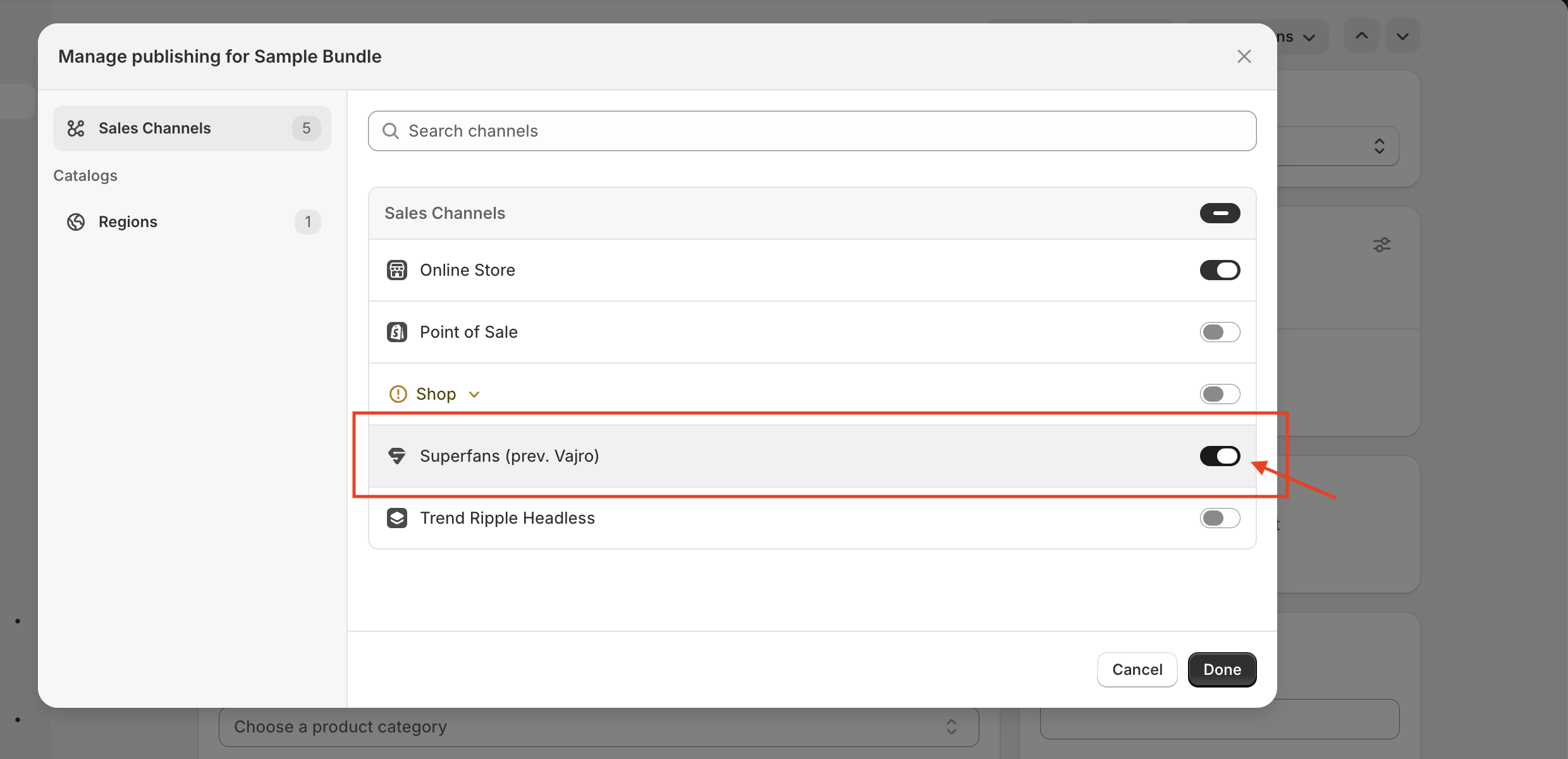This screenshot has height=759, width=1568.
Task: Click the Superfans channel logo icon
Action: point(396,456)
